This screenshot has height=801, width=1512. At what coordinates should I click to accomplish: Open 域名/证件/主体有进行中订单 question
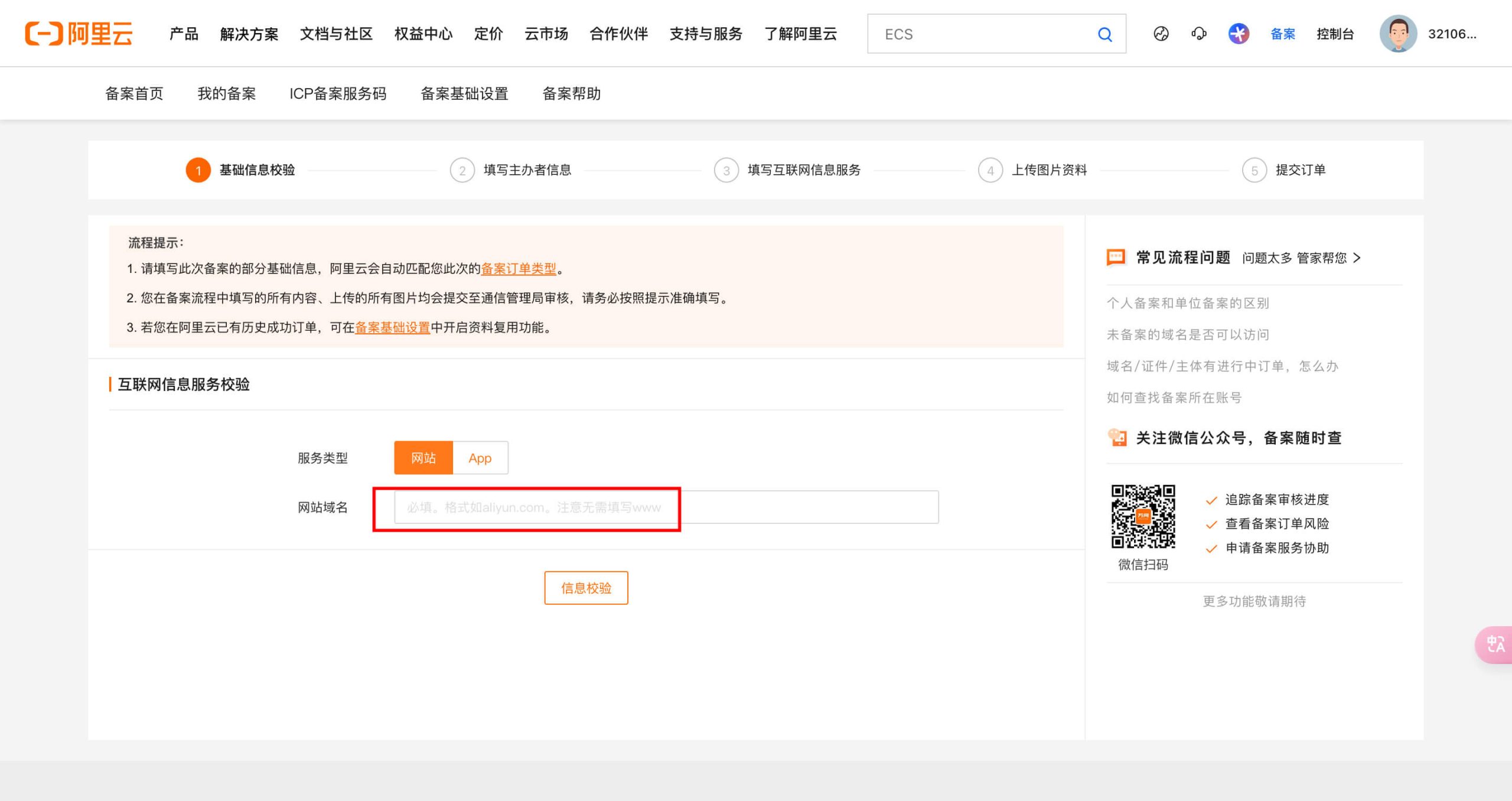1223,366
